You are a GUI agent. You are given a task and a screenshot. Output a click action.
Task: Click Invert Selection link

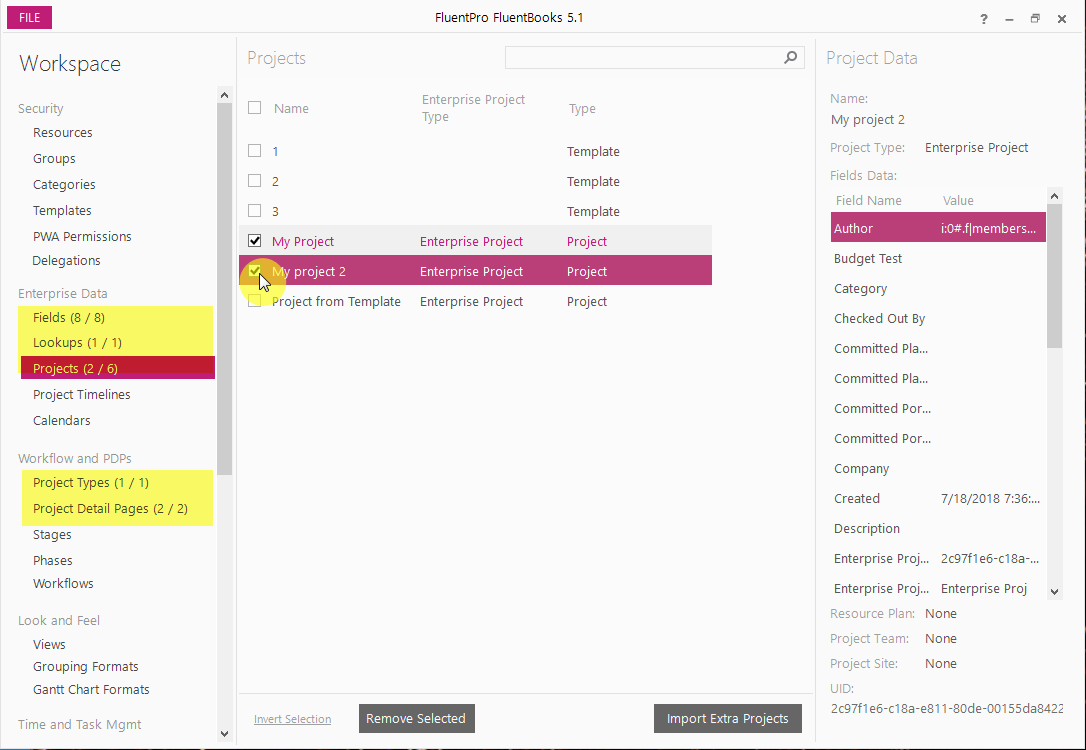[292, 719]
